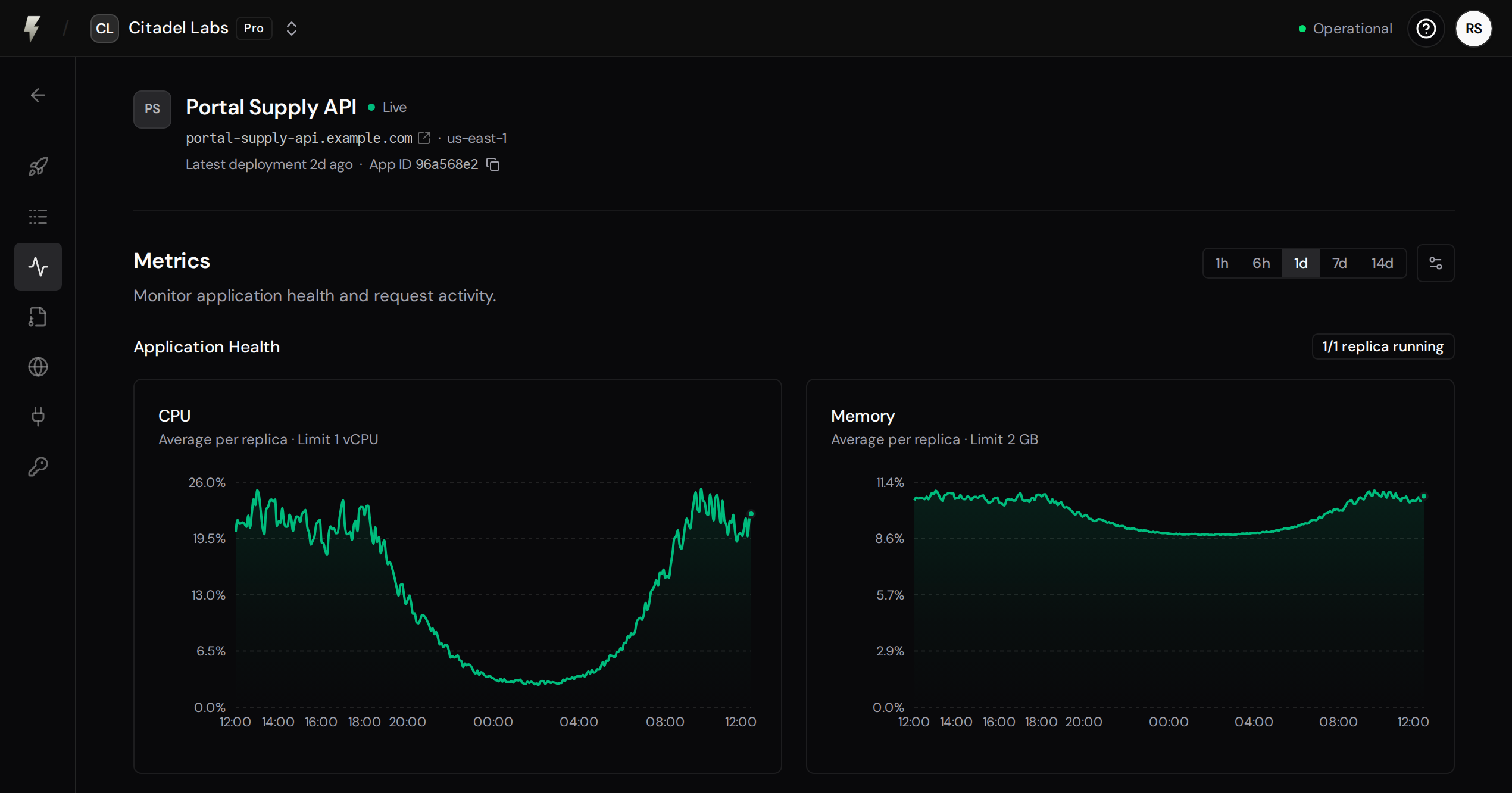Click the PS app avatar tile

pos(152,109)
